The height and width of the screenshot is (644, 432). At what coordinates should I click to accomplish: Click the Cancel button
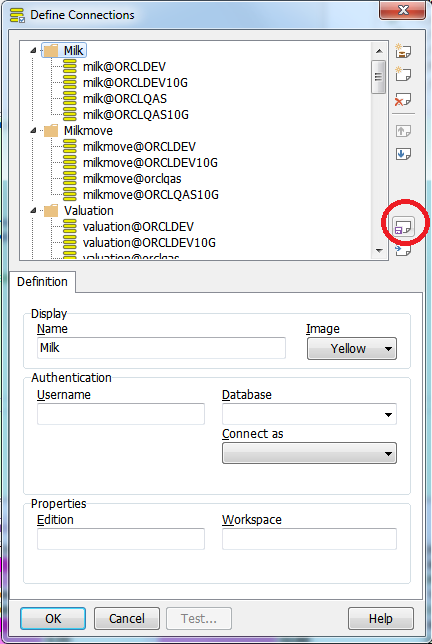[x=126, y=619]
